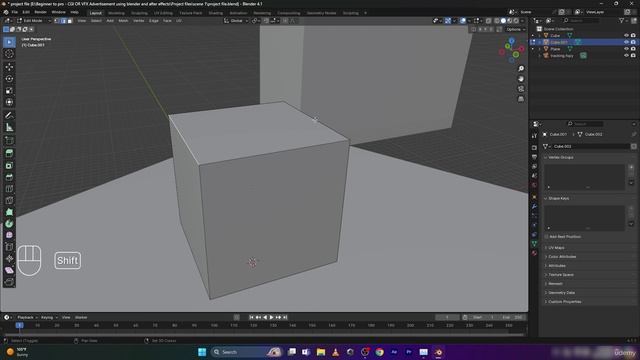
Task: Select the Extrude Region tool
Action: [9, 153]
